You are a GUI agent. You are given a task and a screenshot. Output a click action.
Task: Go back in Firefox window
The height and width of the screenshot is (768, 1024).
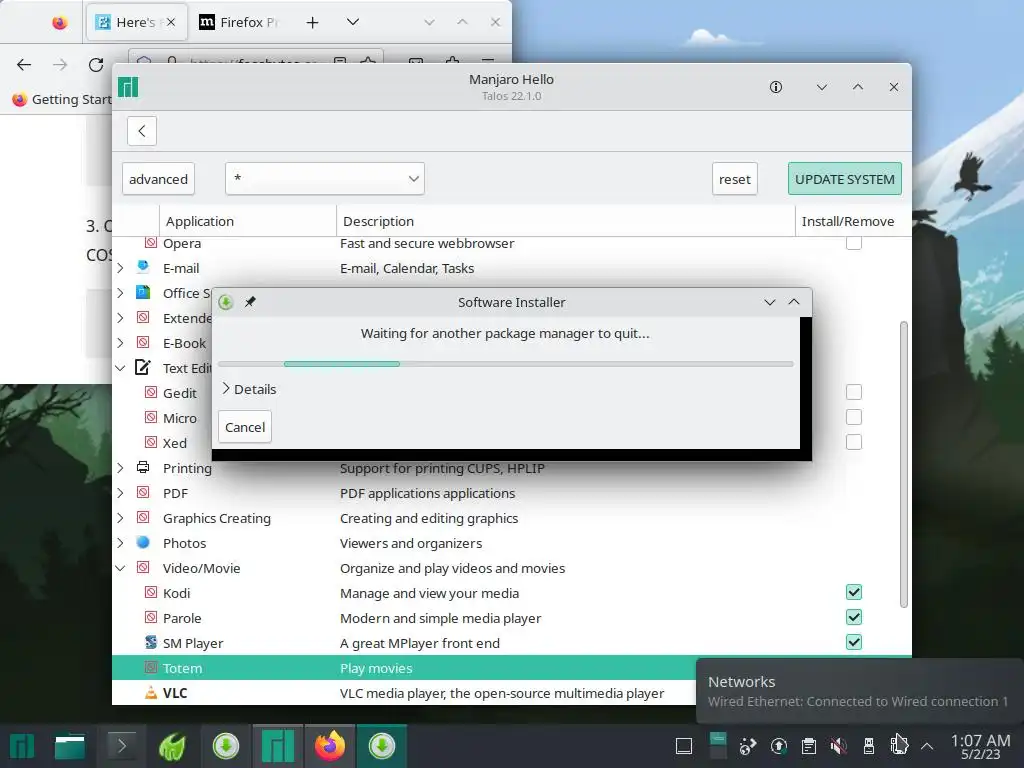(24, 64)
